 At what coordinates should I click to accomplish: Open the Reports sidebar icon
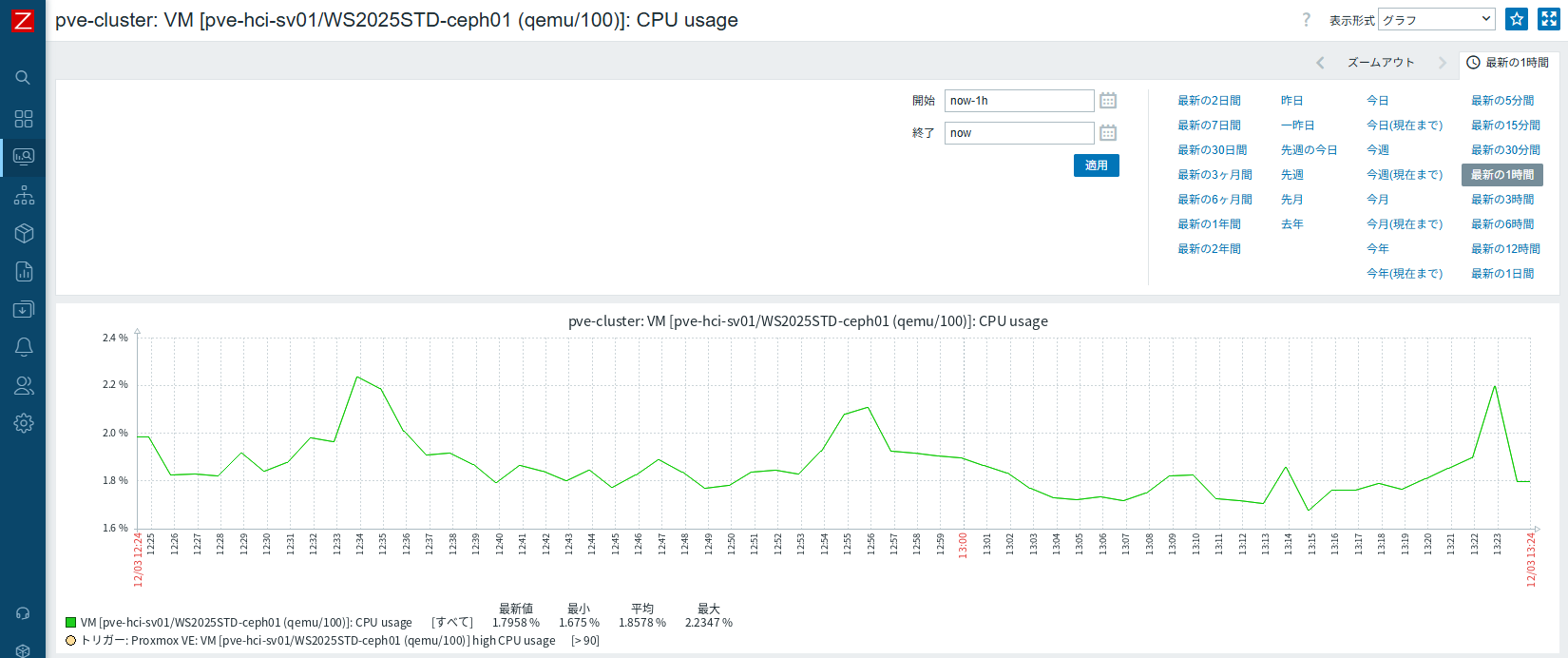[24, 271]
